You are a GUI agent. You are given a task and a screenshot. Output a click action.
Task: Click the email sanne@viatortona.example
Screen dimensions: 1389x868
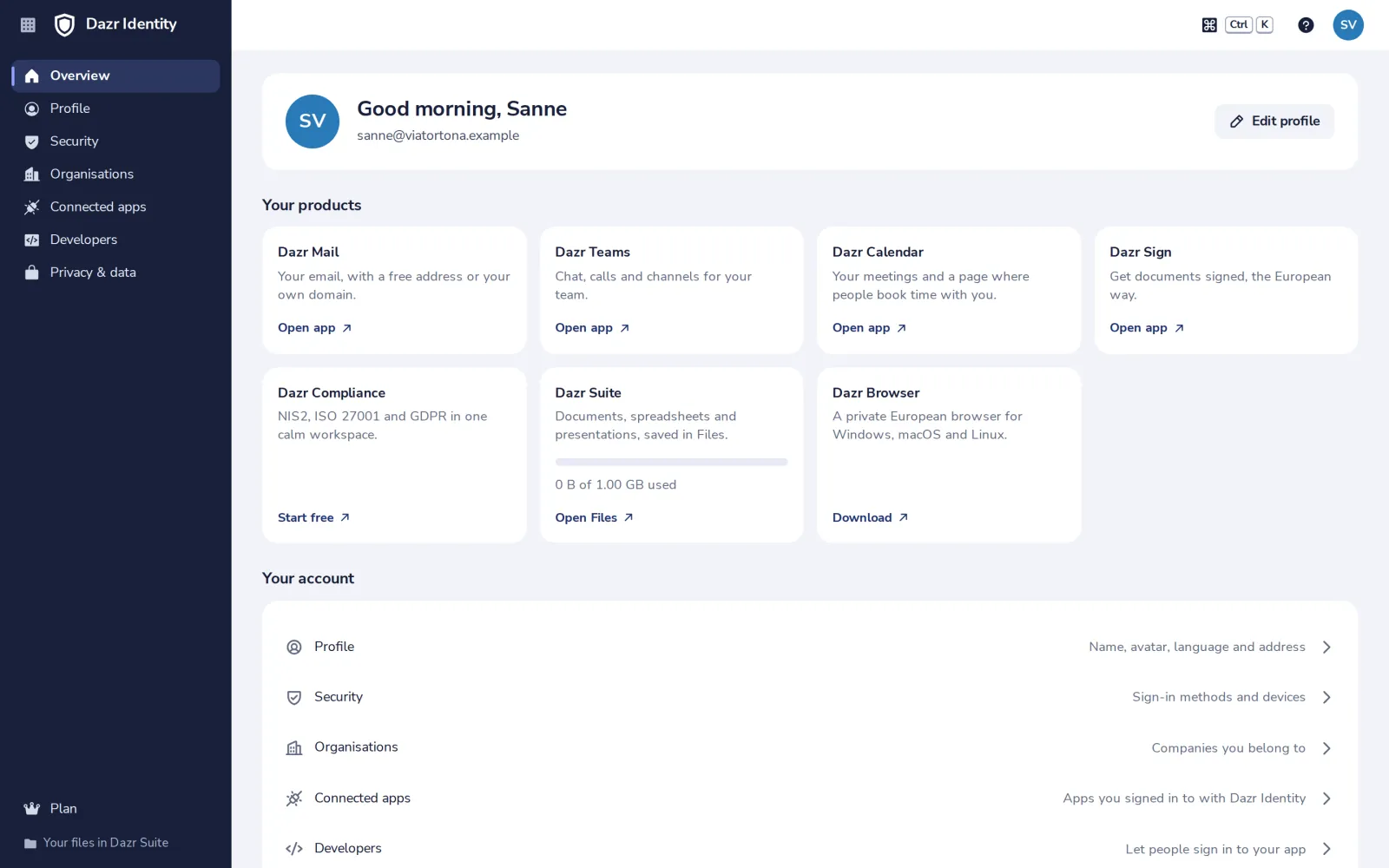click(x=438, y=135)
